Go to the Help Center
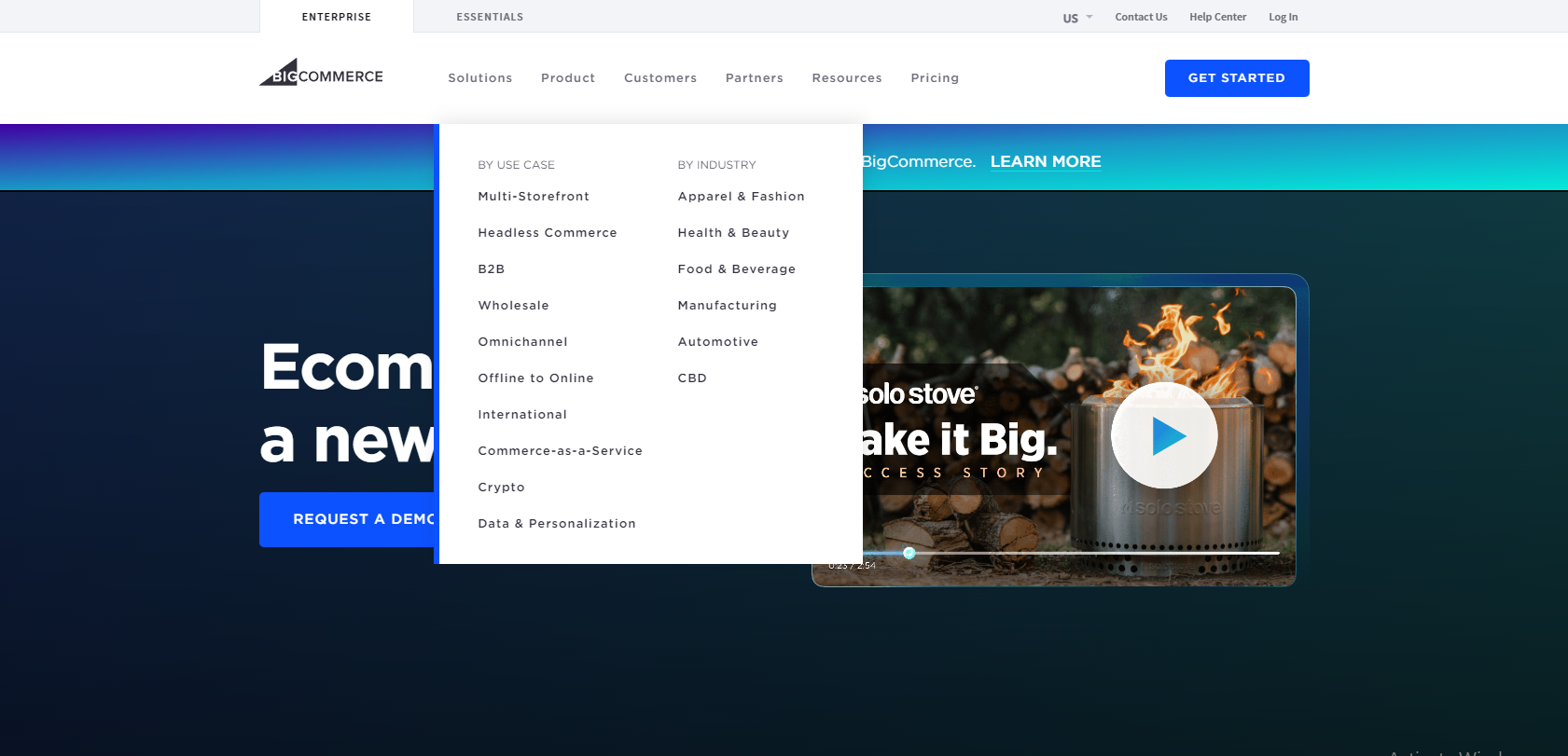 [1217, 17]
